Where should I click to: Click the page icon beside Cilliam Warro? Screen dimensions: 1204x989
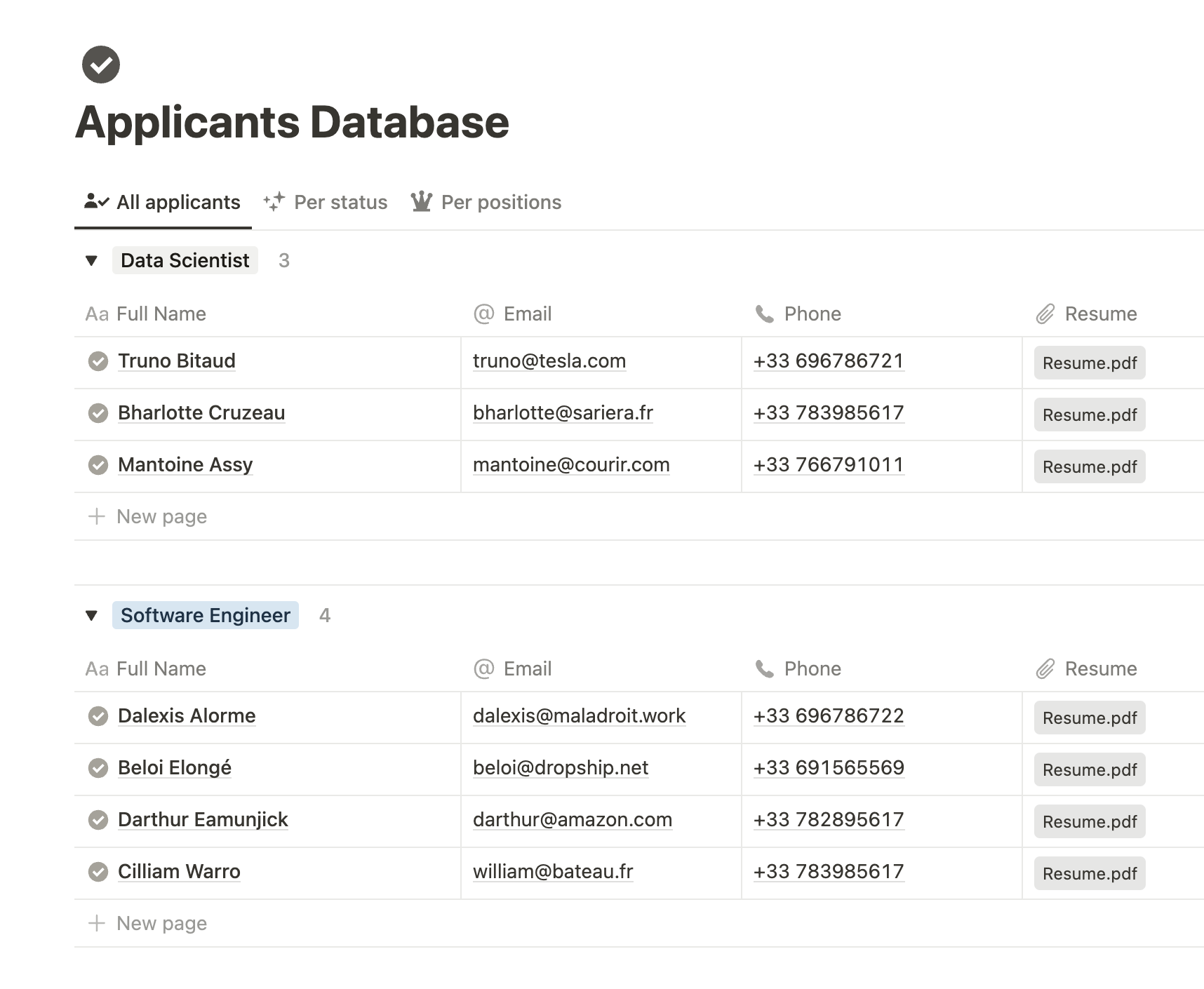(98, 873)
